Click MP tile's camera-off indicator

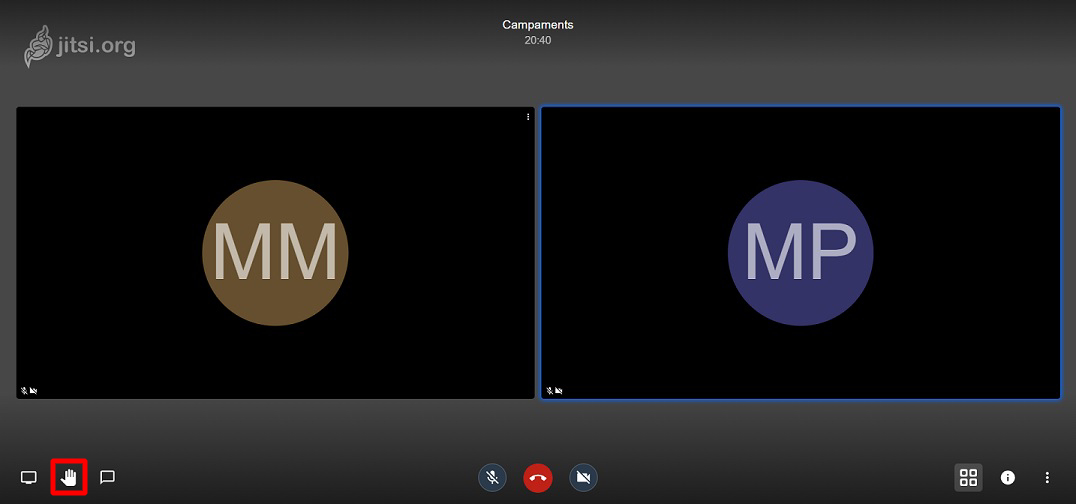(559, 391)
